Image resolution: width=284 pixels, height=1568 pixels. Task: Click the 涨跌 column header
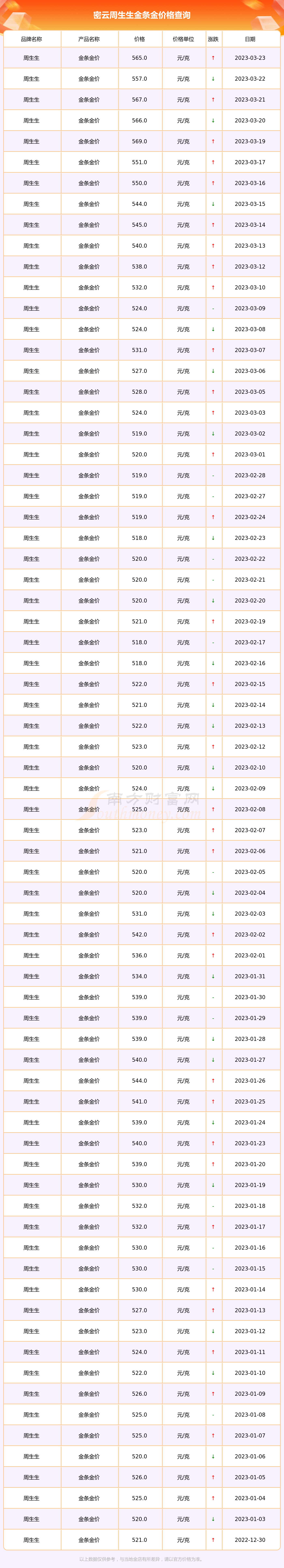pyautogui.click(x=213, y=39)
